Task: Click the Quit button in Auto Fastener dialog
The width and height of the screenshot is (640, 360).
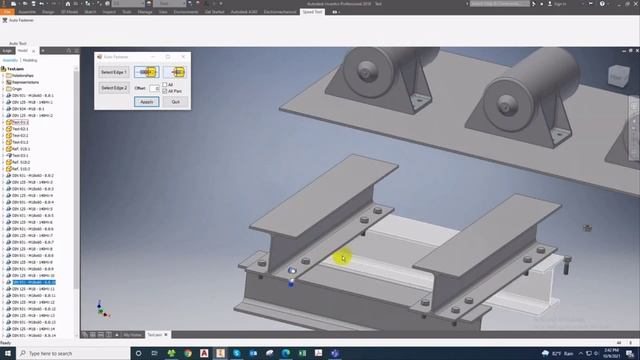Action: tap(176, 102)
